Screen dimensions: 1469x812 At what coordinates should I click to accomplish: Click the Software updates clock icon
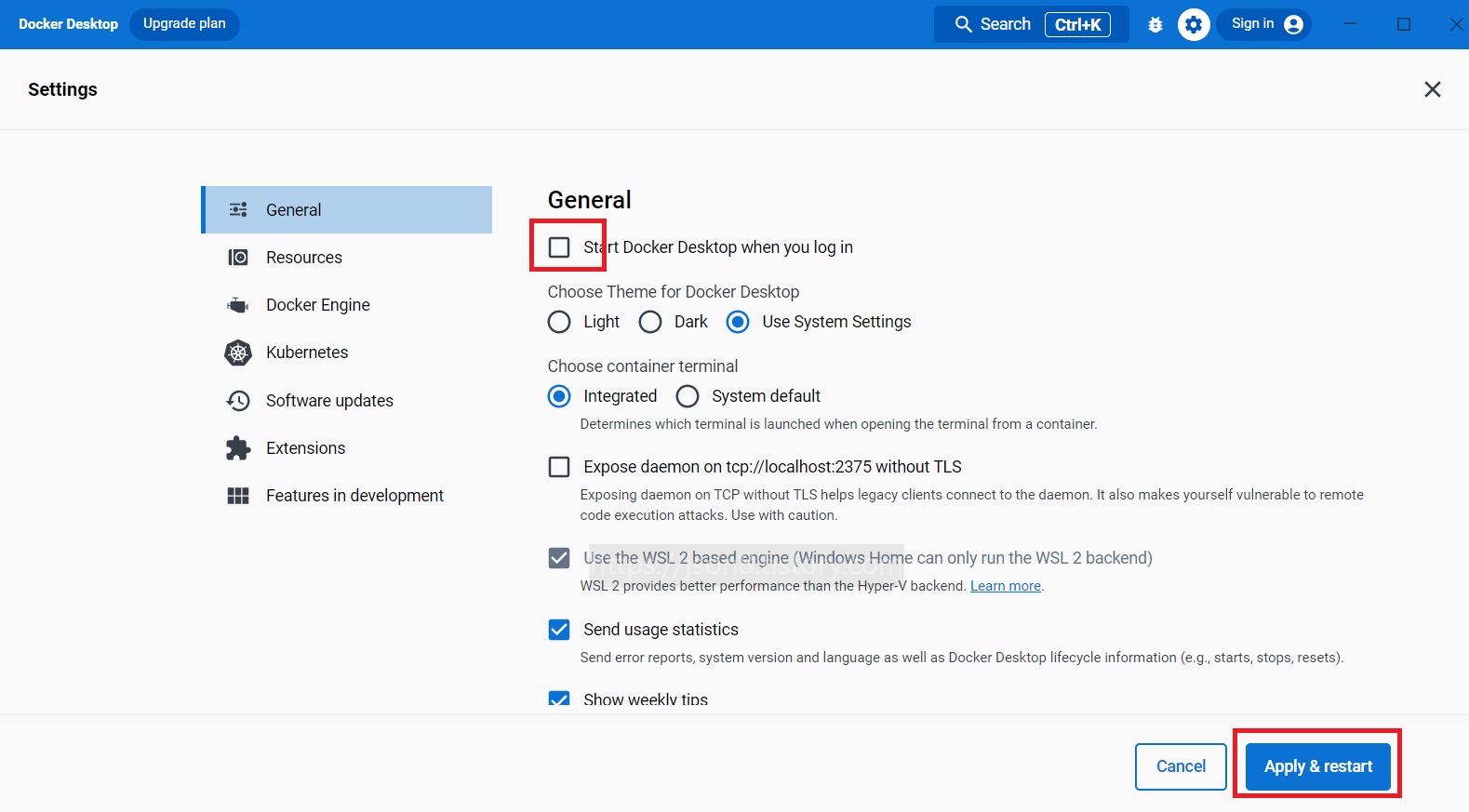coord(238,401)
